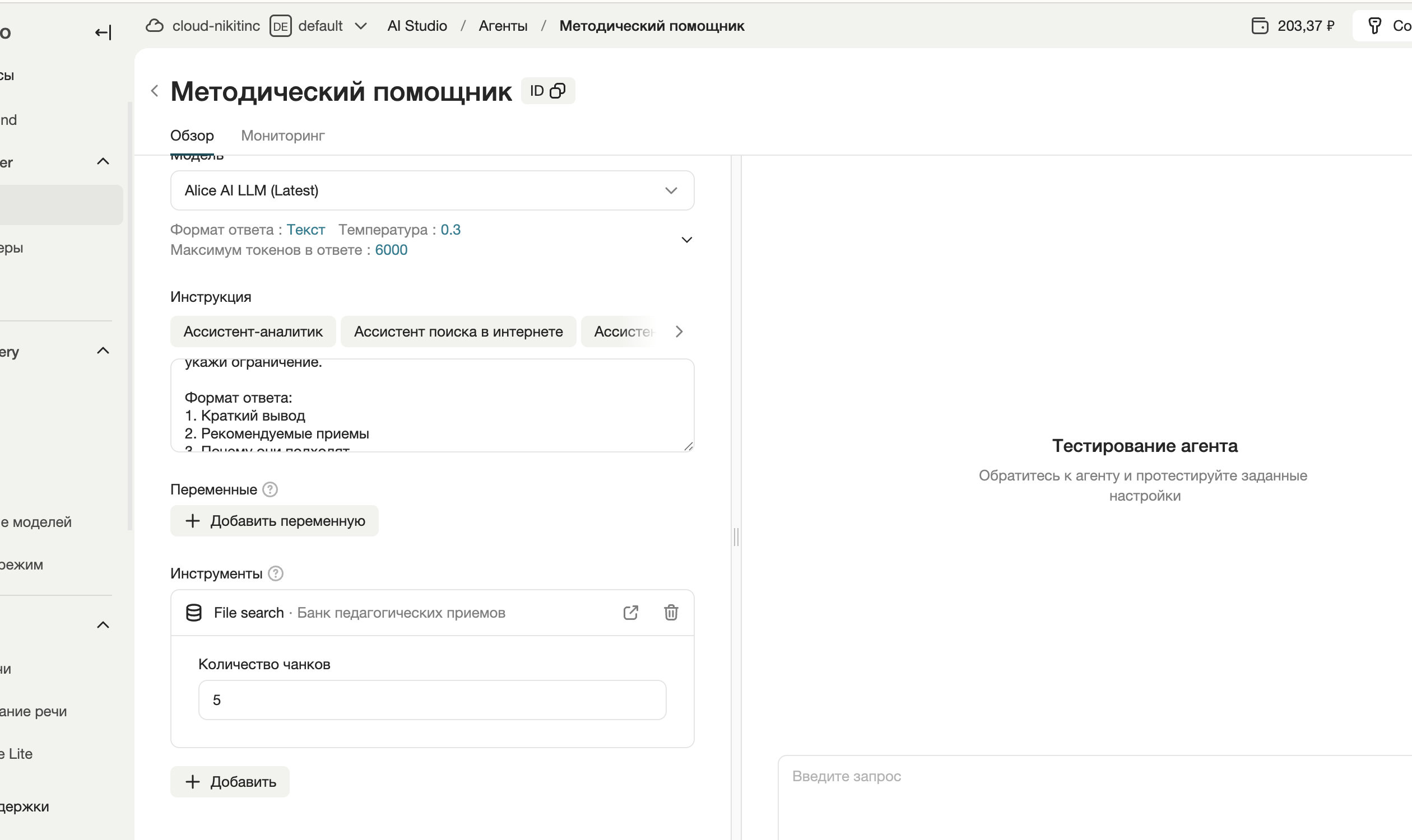Open the sidebar item ending in 'ежим'

tap(21, 565)
